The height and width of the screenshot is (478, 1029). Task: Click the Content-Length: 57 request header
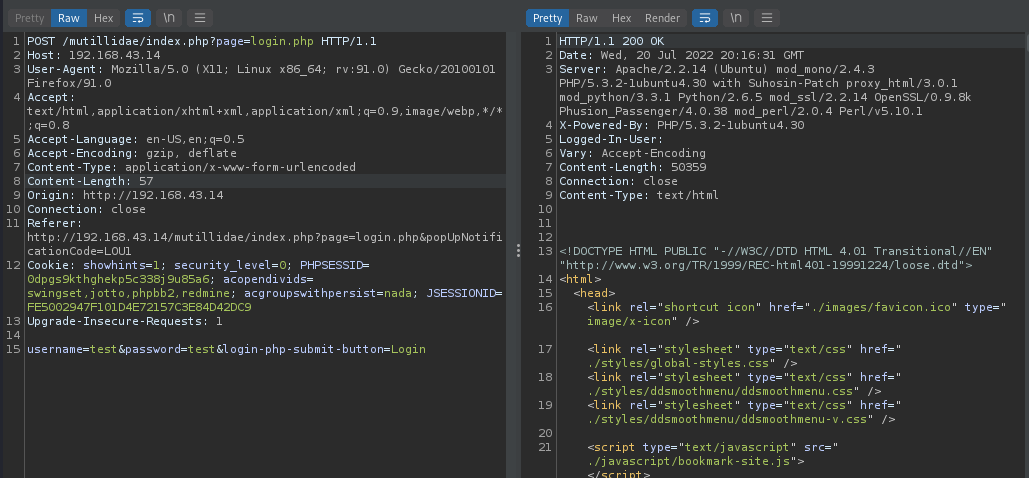[x=90, y=181]
